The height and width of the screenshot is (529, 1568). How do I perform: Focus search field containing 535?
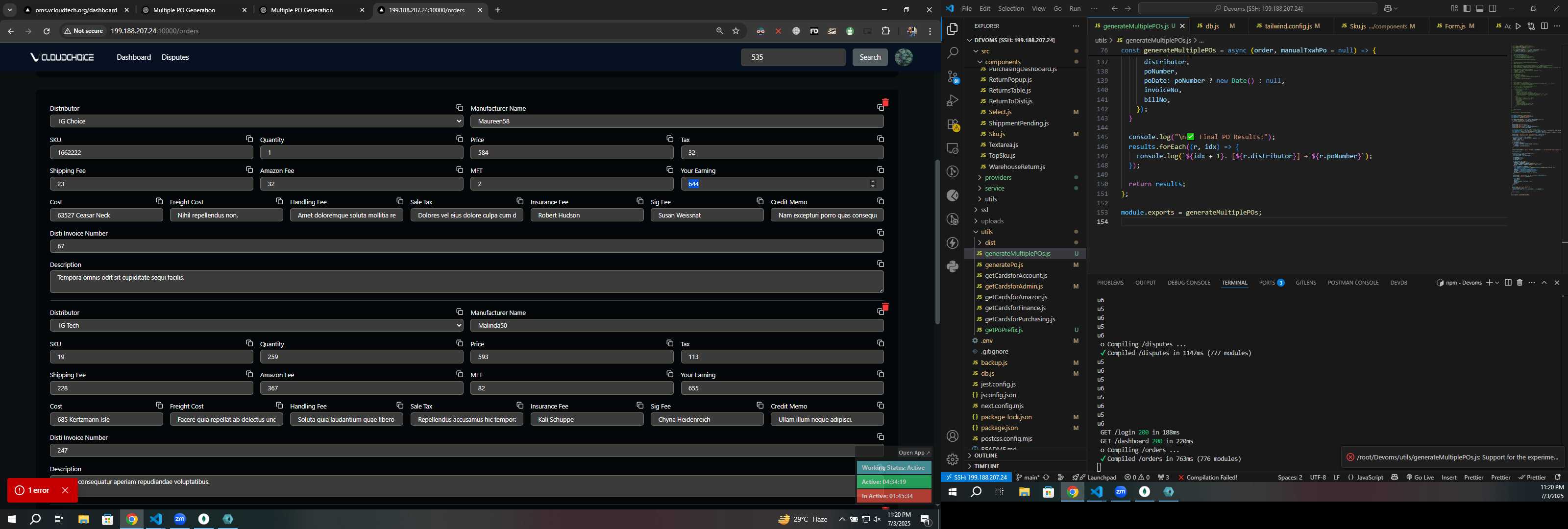click(792, 57)
